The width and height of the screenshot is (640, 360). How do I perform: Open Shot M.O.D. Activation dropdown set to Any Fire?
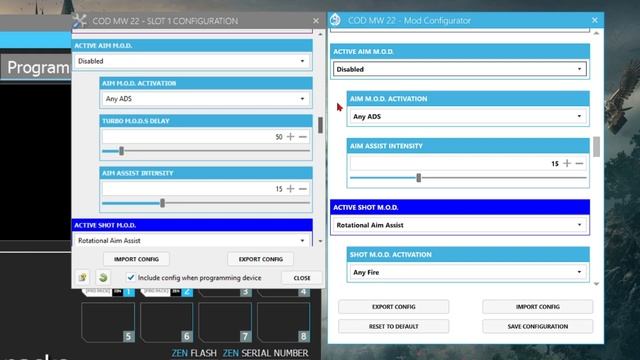click(468, 272)
